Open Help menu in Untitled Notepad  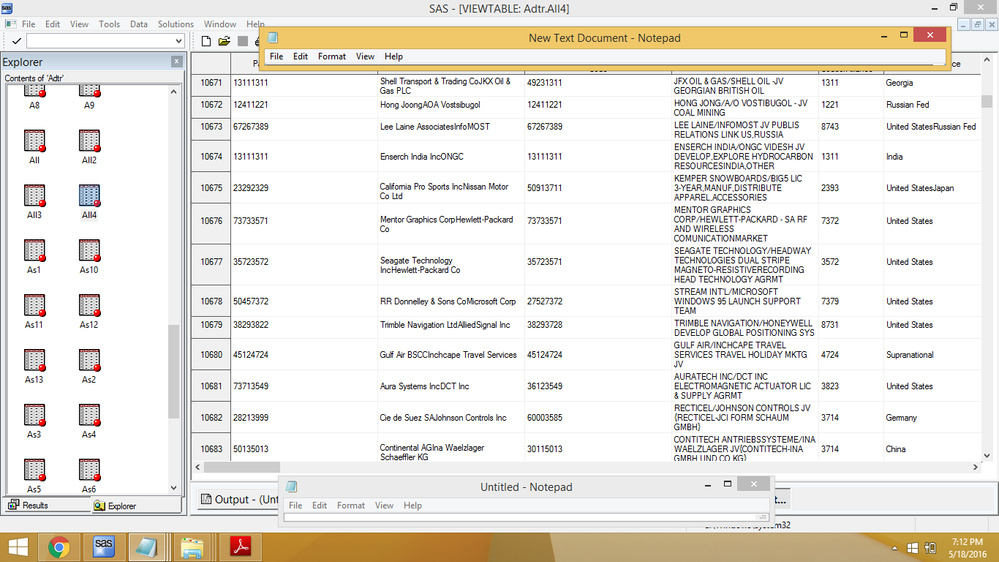[x=413, y=505]
